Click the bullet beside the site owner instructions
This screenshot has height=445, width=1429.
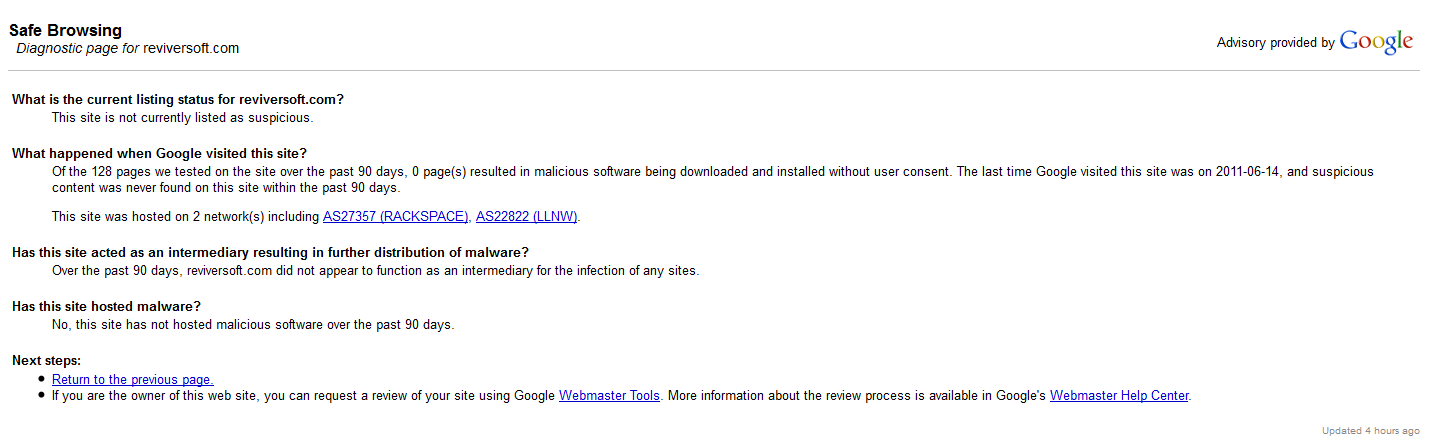[41, 395]
